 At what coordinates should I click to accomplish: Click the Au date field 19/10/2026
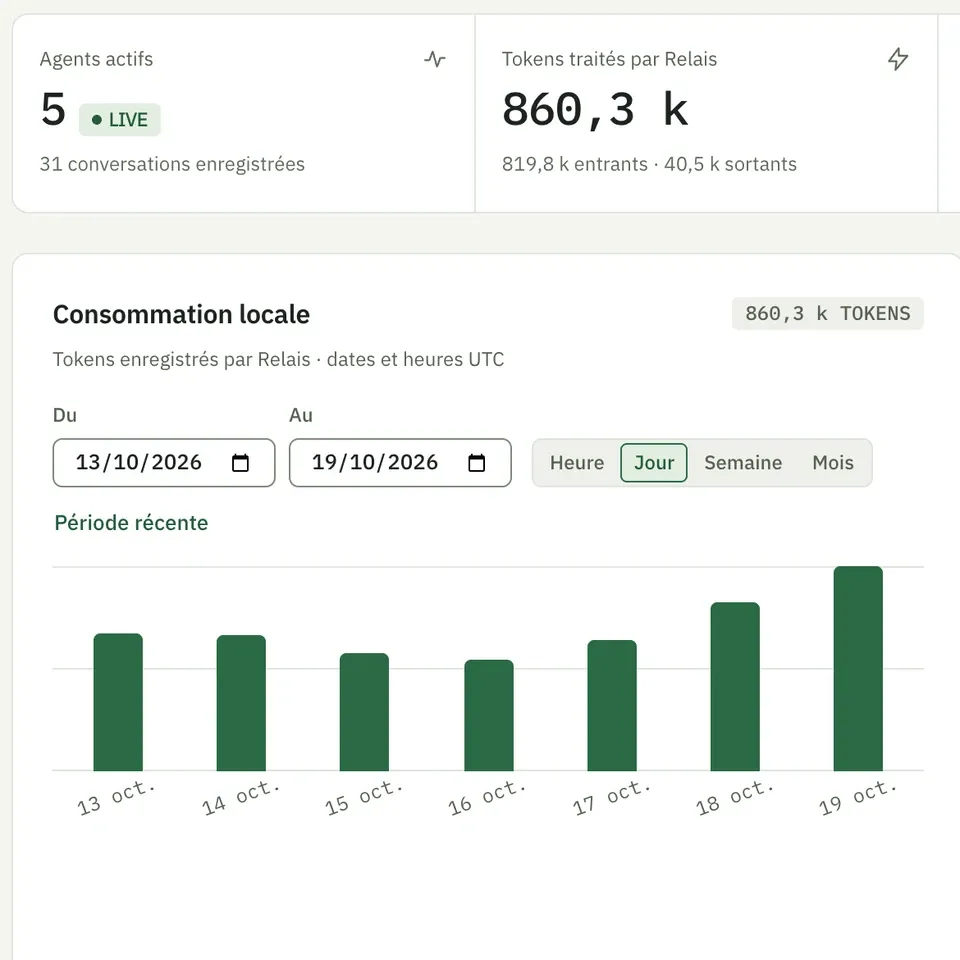tap(400, 463)
